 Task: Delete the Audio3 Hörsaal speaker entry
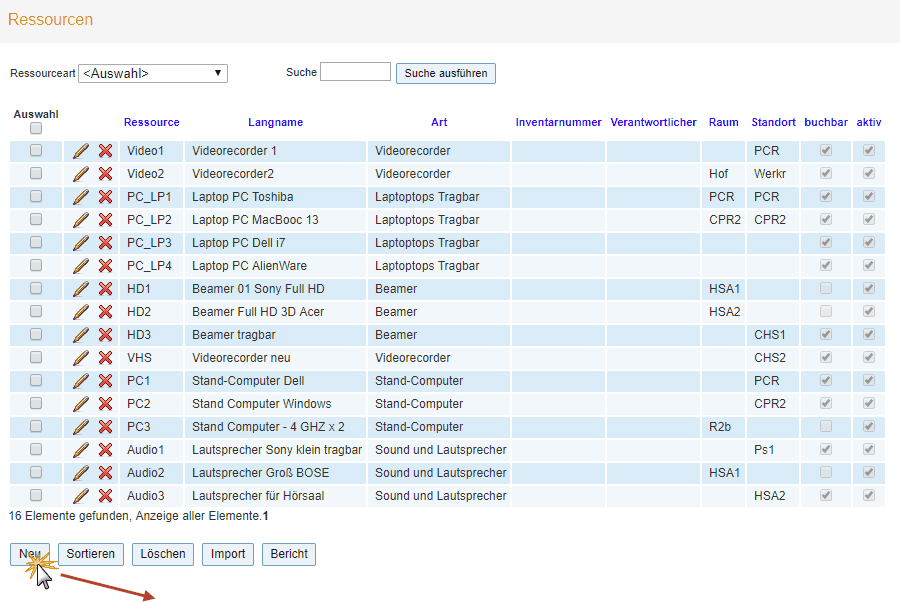point(105,495)
